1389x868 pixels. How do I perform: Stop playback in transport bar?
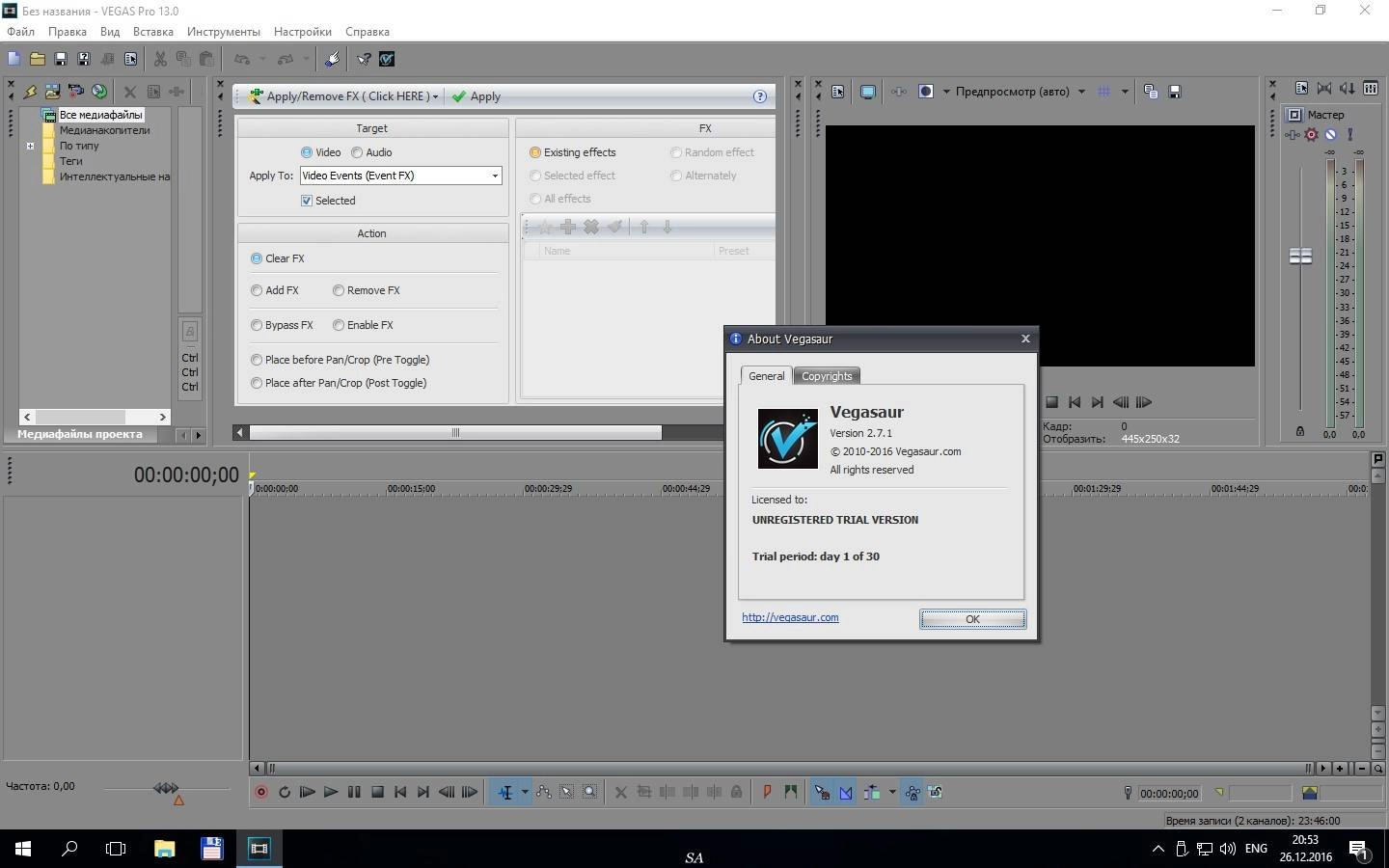(x=377, y=792)
